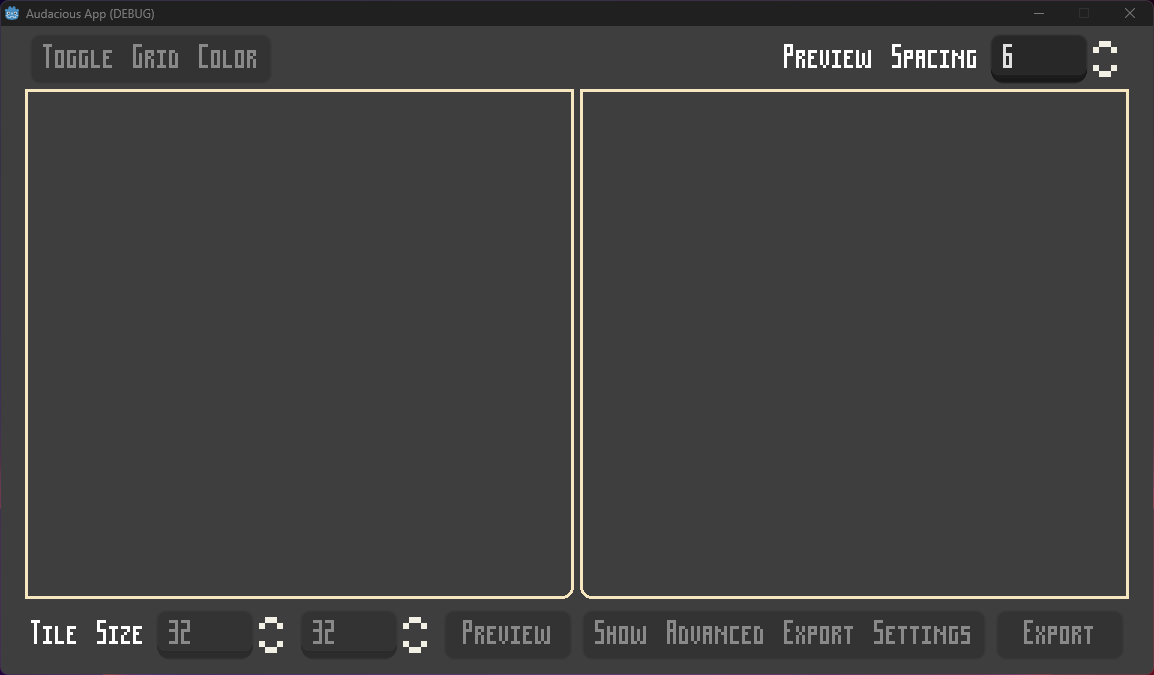Show Advanced Export Settings
This screenshot has width=1154, height=675.
[x=783, y=634]
